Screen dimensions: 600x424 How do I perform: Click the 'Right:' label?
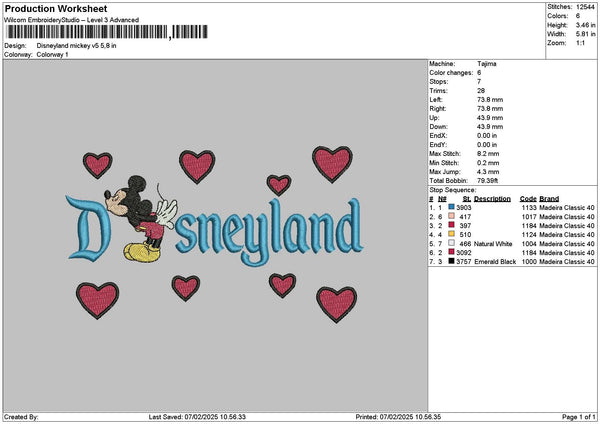pos(438,109)
